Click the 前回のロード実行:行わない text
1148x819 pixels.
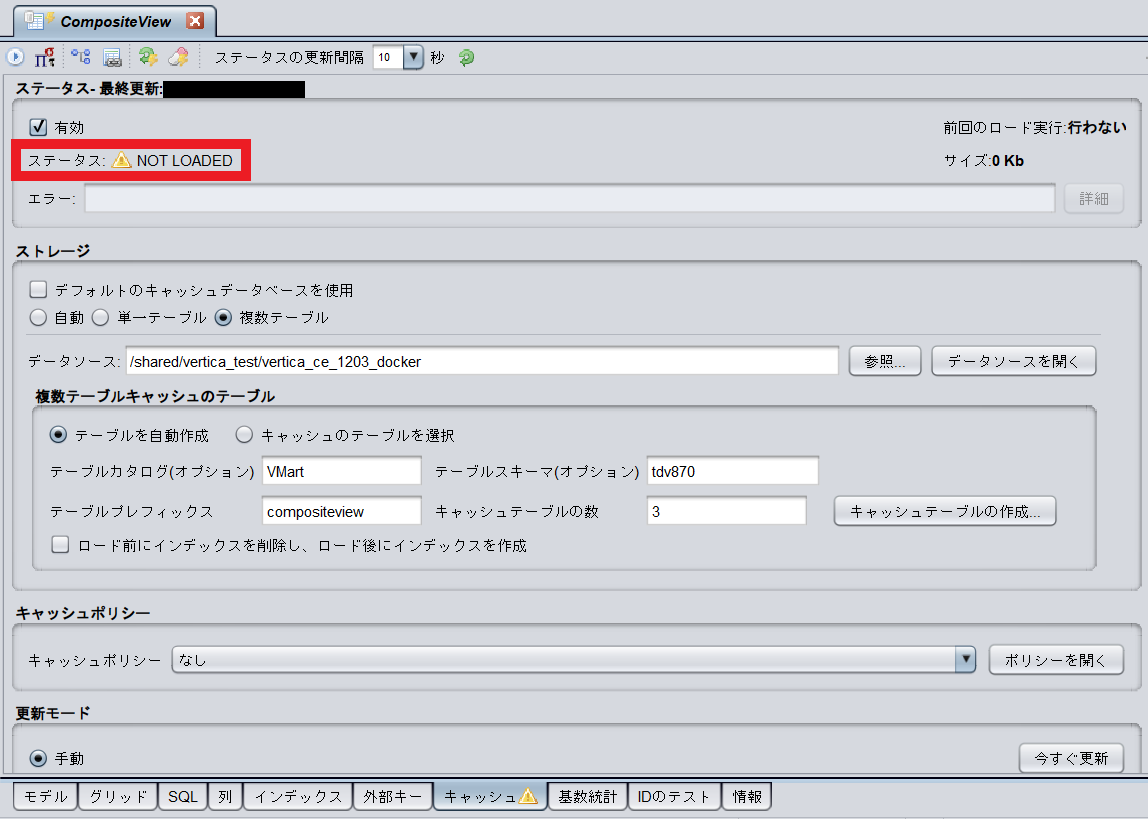pos(1035,127)
